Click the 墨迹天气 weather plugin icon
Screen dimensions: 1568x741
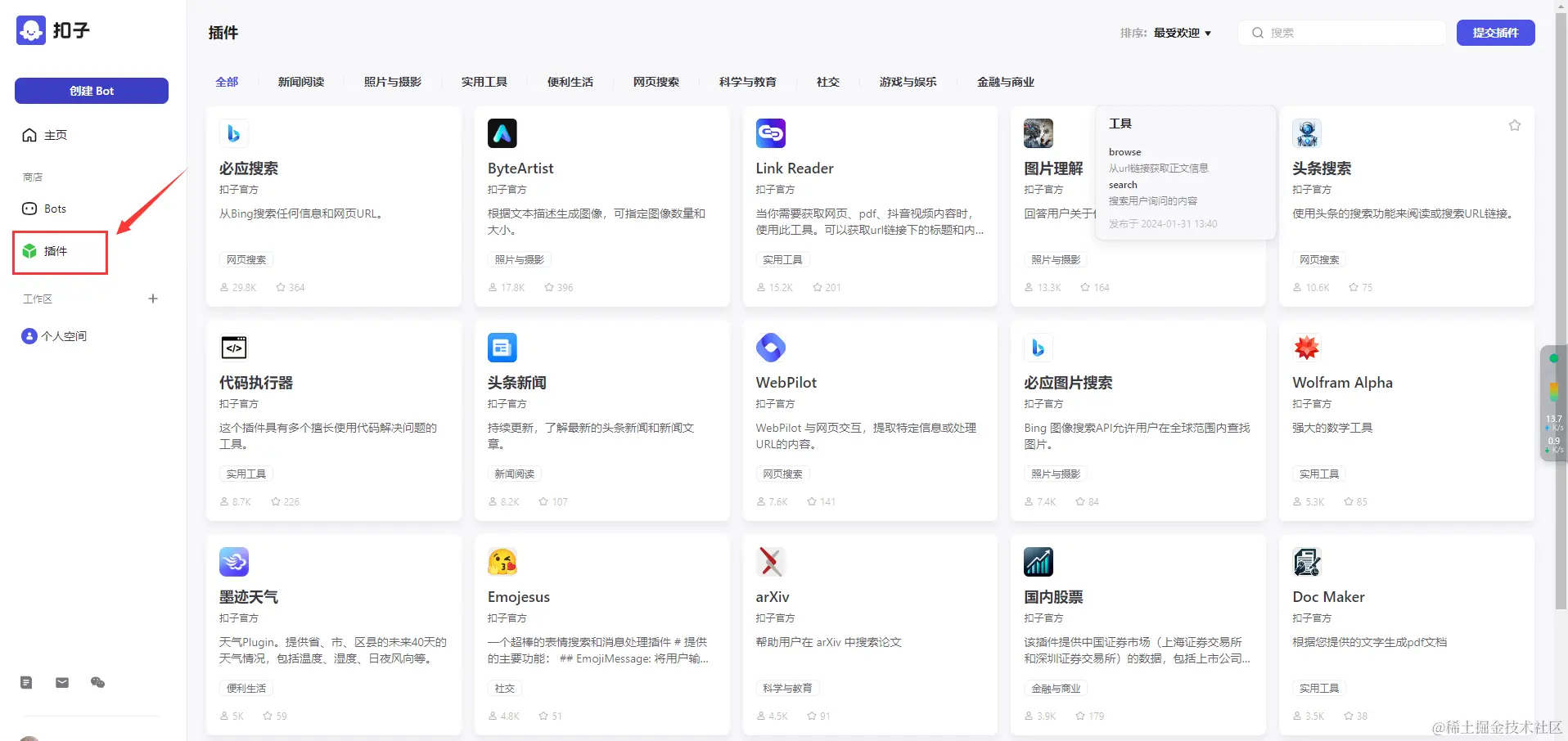[x=234, y=562]
